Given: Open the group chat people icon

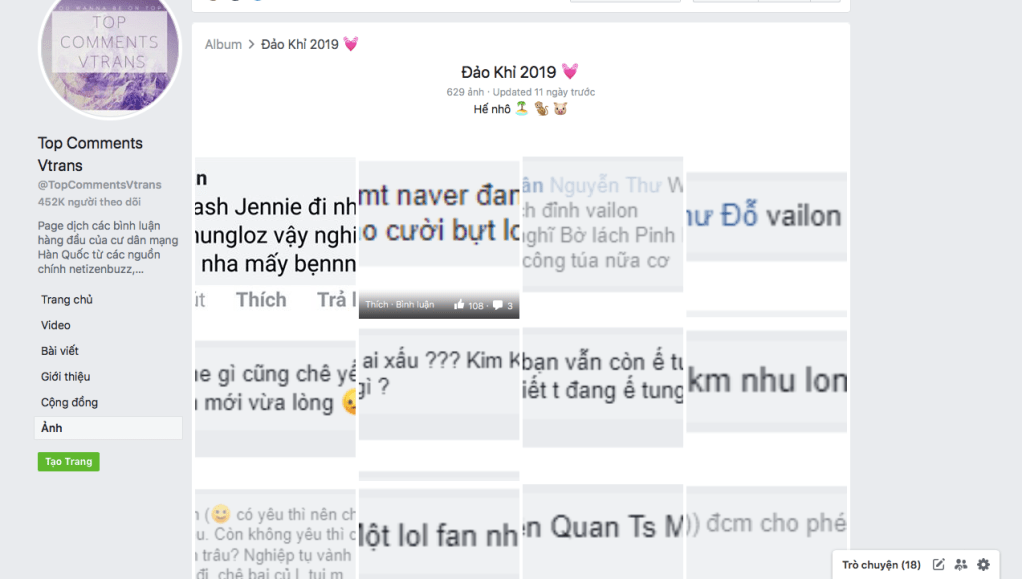Looking at the screenshot, I should pyautogui.click(x=961, y=565).
